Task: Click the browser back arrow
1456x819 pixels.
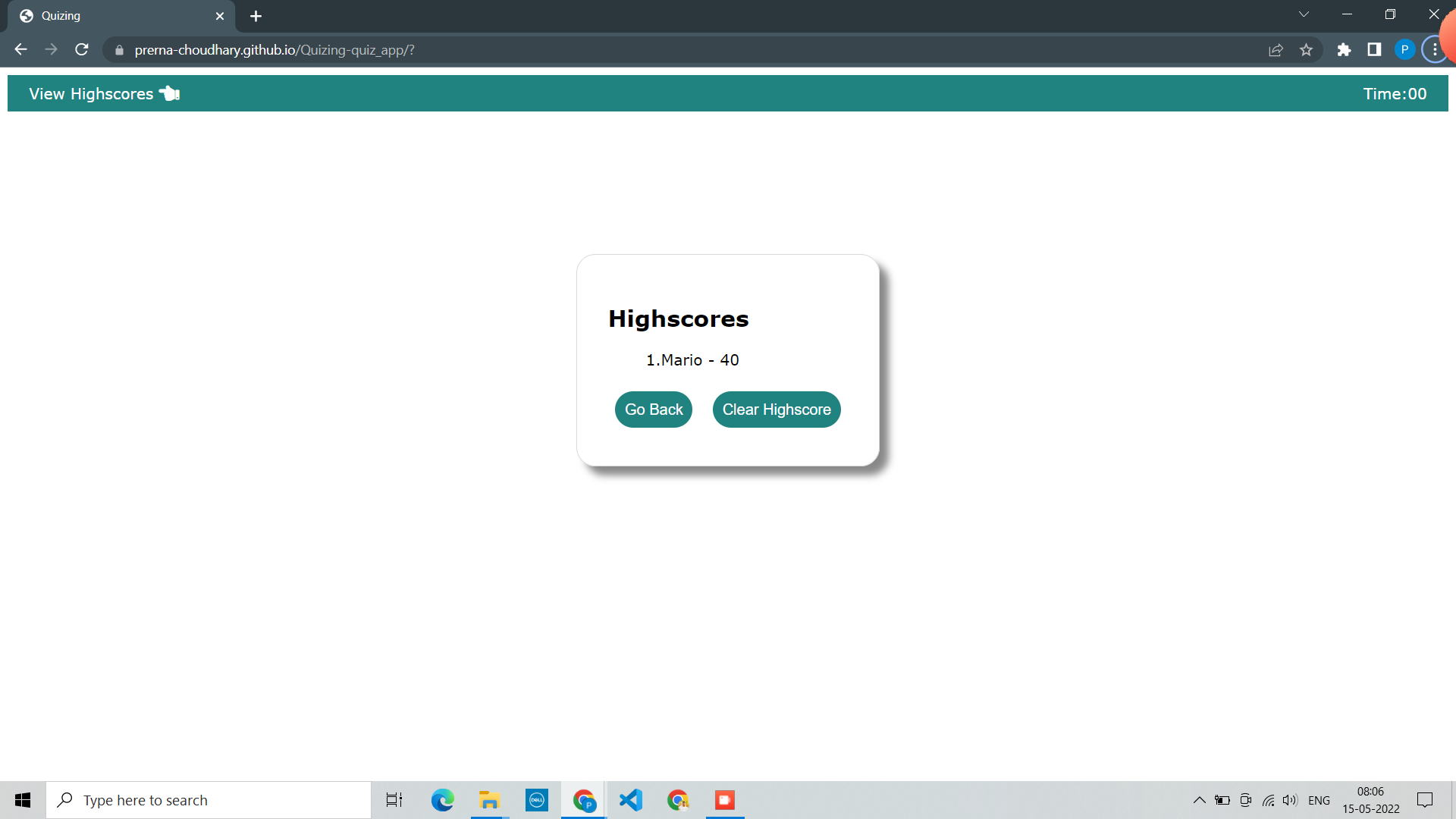Action: pos(20,50)
